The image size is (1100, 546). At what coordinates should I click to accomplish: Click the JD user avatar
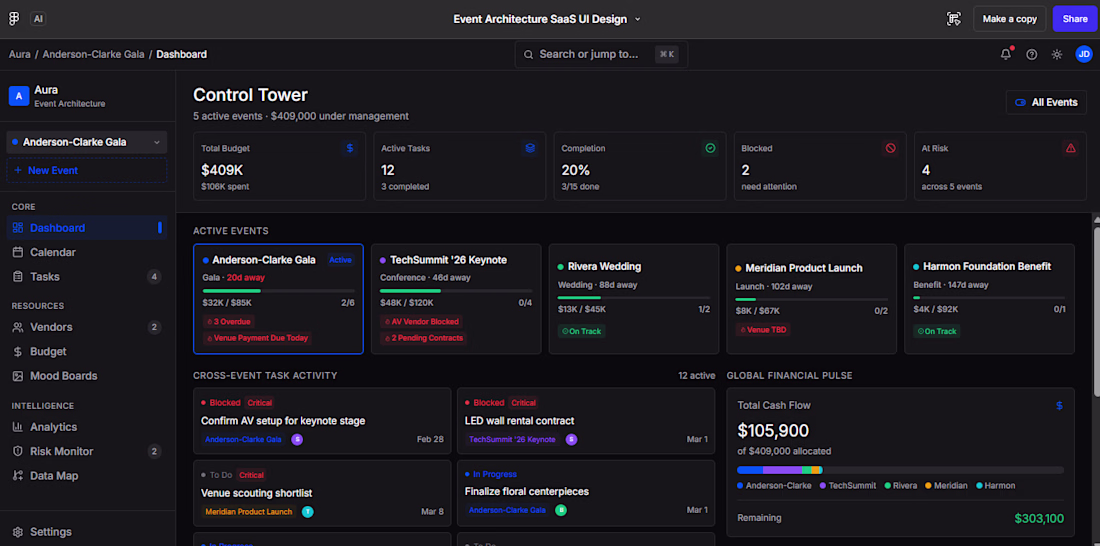click(x=1083, y=54)
